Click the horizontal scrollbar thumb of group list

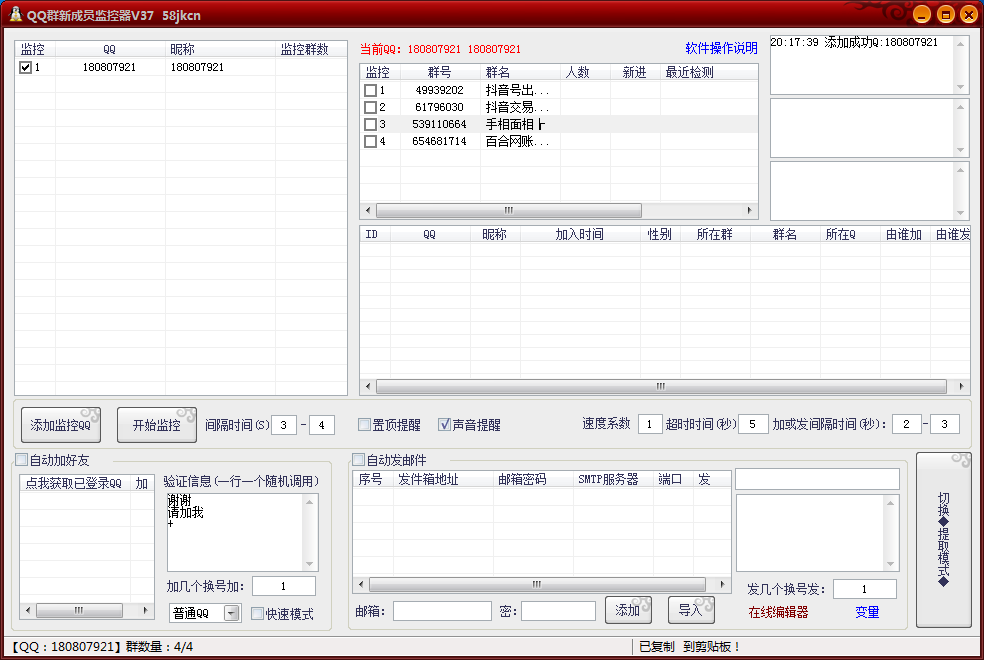508,210
